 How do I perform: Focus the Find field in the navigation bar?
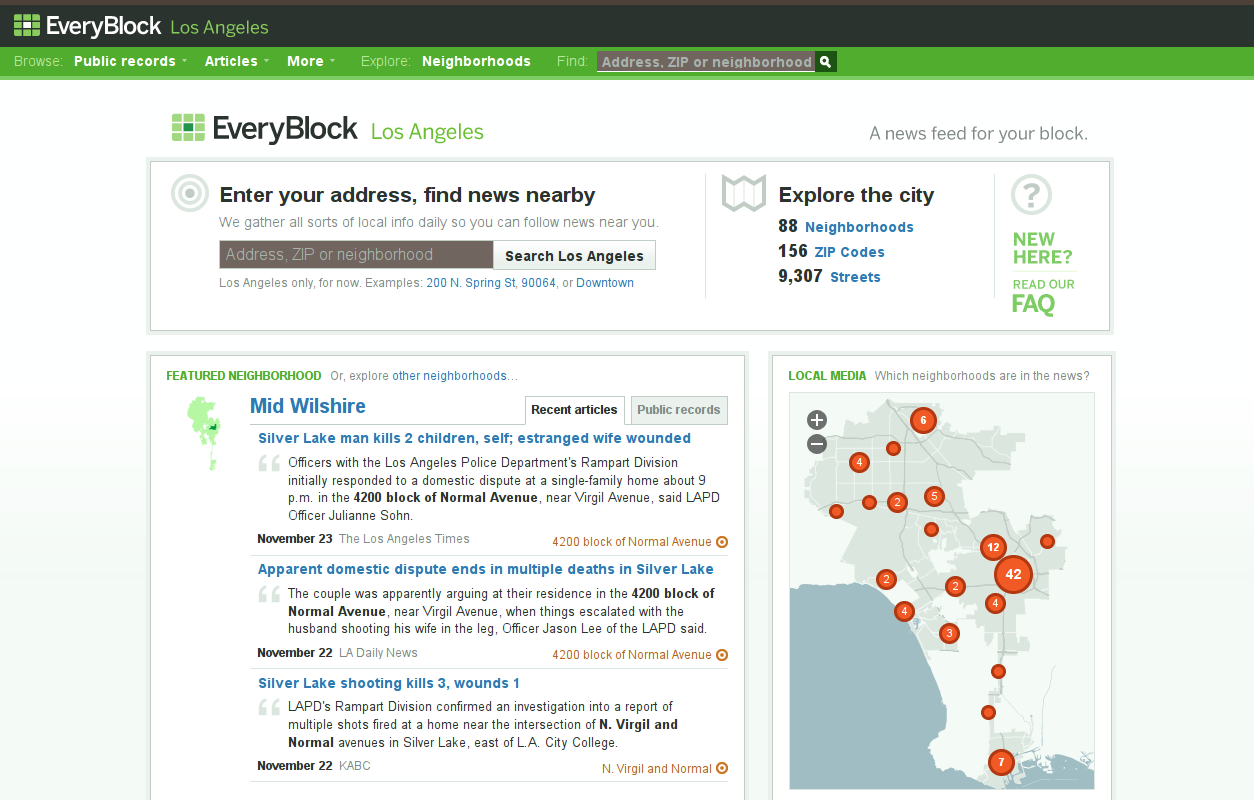706,62
